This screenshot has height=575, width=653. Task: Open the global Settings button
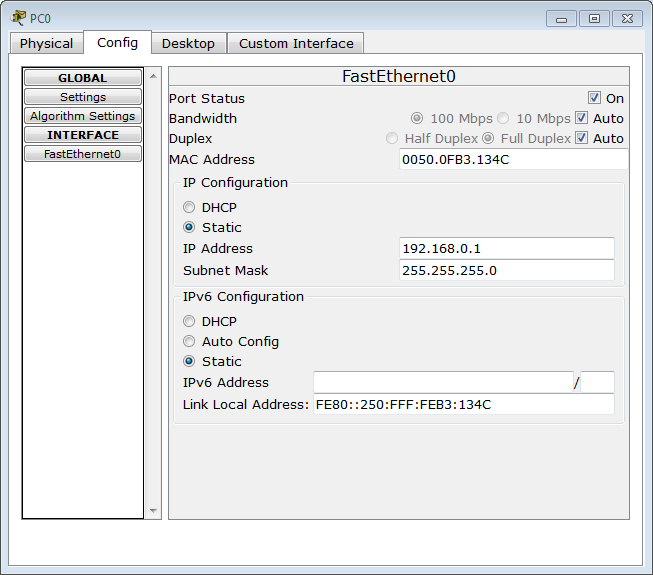pos(83,97)
